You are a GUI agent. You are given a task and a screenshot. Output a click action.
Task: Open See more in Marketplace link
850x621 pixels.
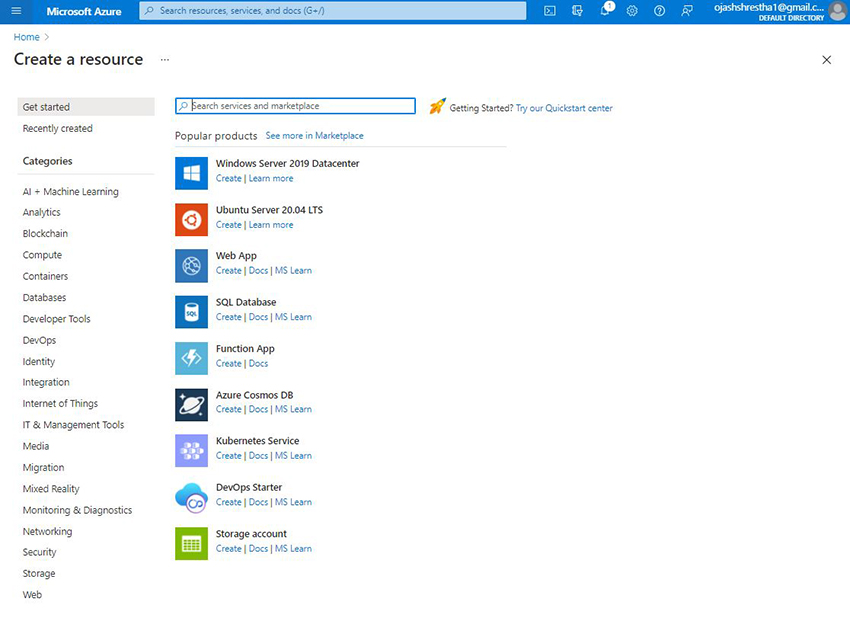[x=314, y=136]
